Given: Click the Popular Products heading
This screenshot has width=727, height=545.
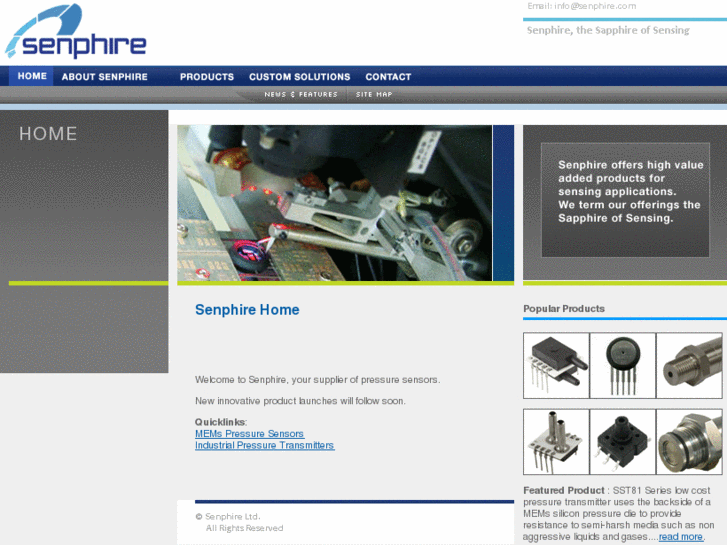Looking at the screenshot, I should coord(564,308).
